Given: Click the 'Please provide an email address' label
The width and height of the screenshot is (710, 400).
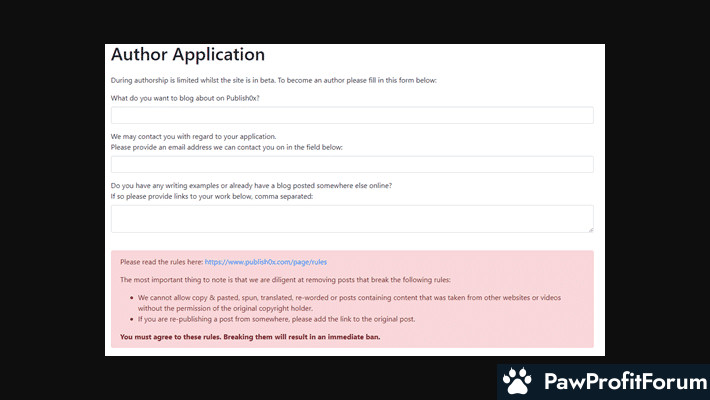Looking at the screenshot, I should [226, 147].
